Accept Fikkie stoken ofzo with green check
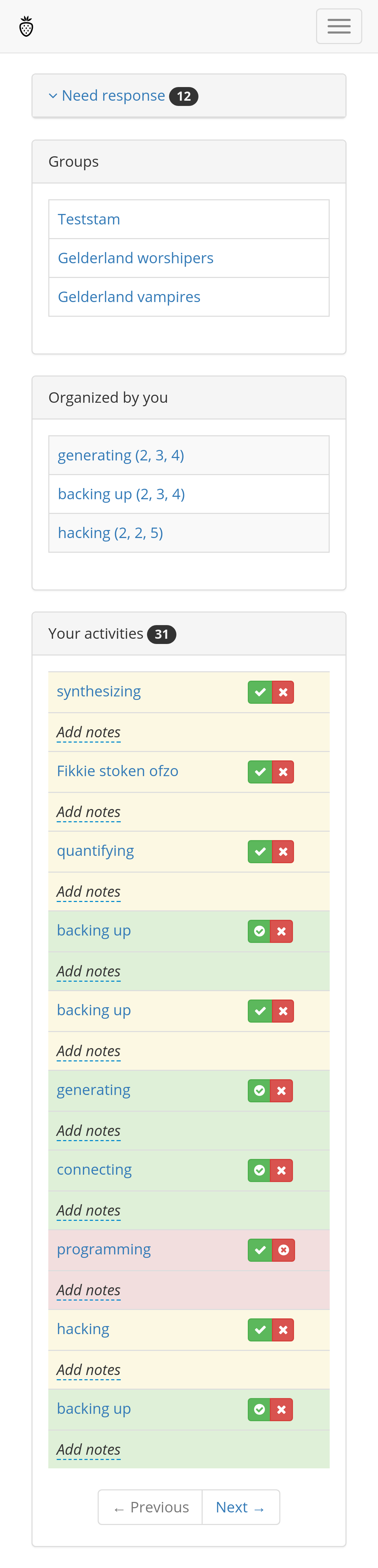 point(260,772)
